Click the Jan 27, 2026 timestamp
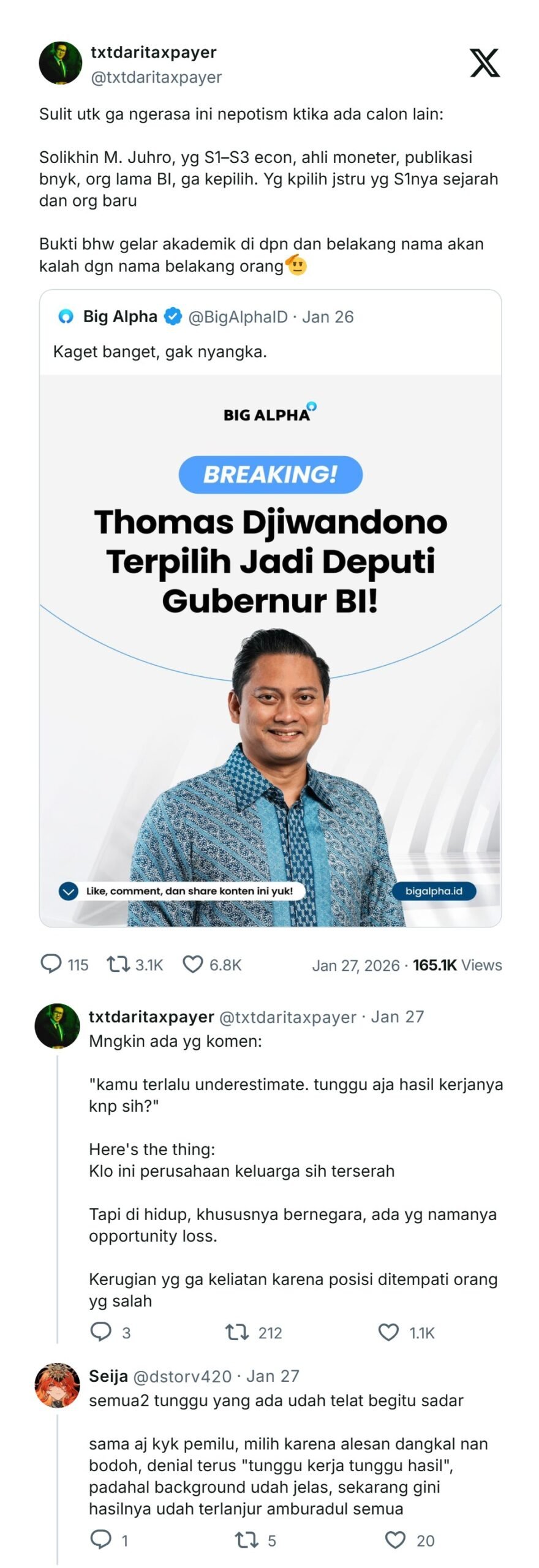The height and width of the screenshot is (1568, 539). click(x=356, y=965)
